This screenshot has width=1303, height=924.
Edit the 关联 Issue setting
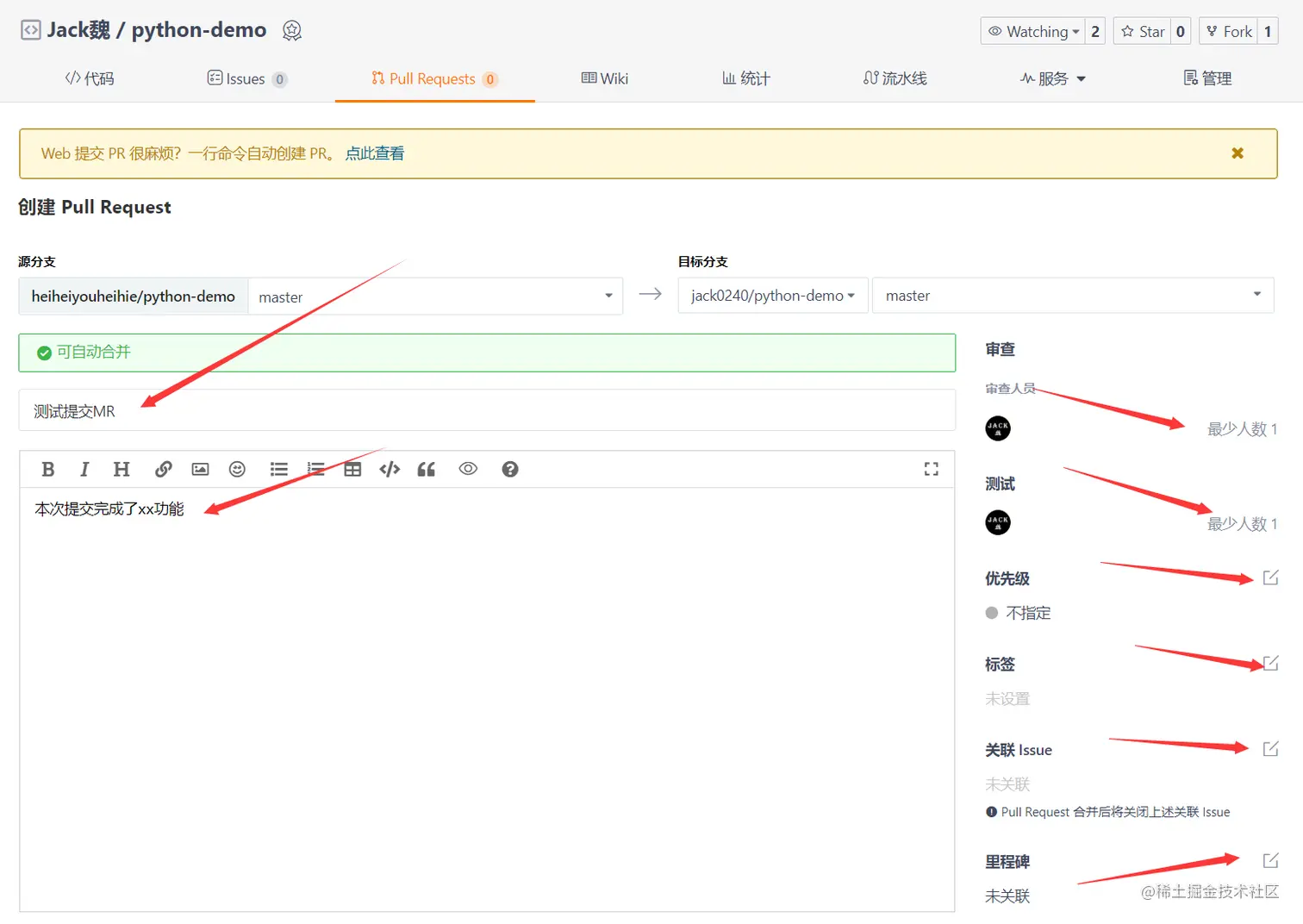(x=1270, y=748)
